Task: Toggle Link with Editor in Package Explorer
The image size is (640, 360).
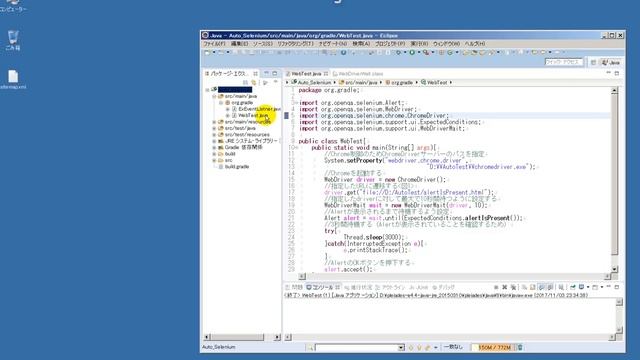Action: click(253, 83)
